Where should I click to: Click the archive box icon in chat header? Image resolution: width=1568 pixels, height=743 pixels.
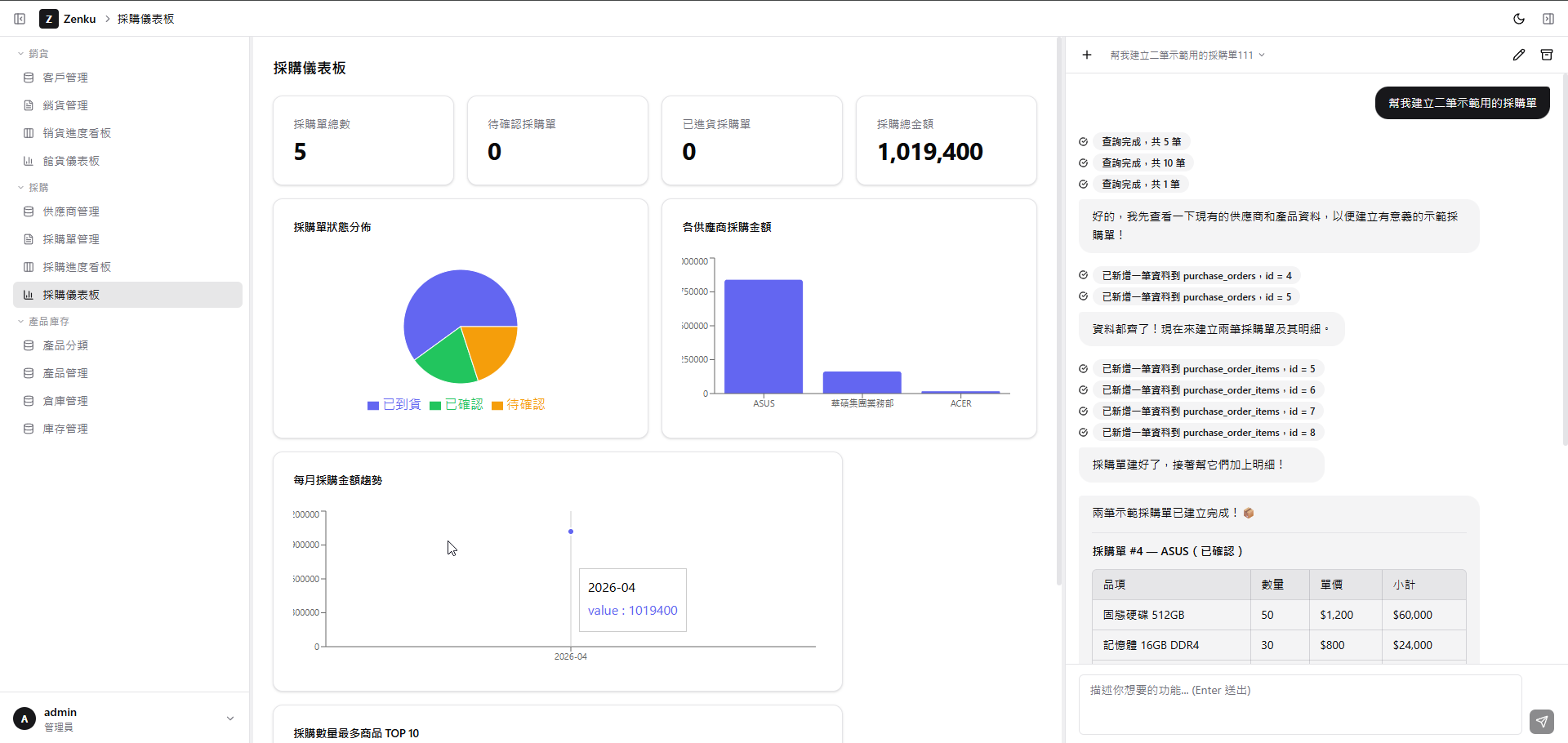click(1547, 55)
